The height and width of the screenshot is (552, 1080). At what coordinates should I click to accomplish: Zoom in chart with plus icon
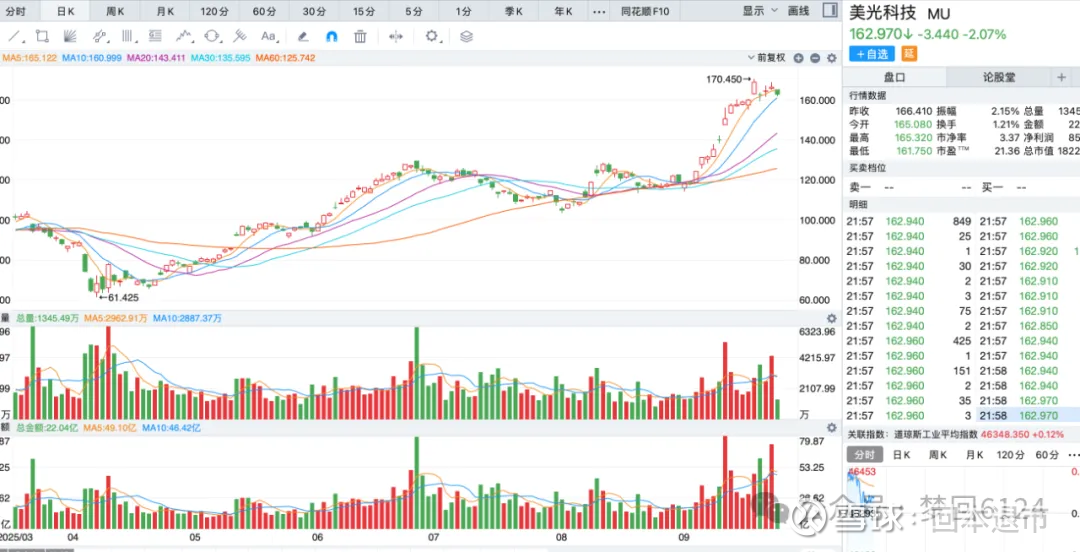(x=799, y=58)
